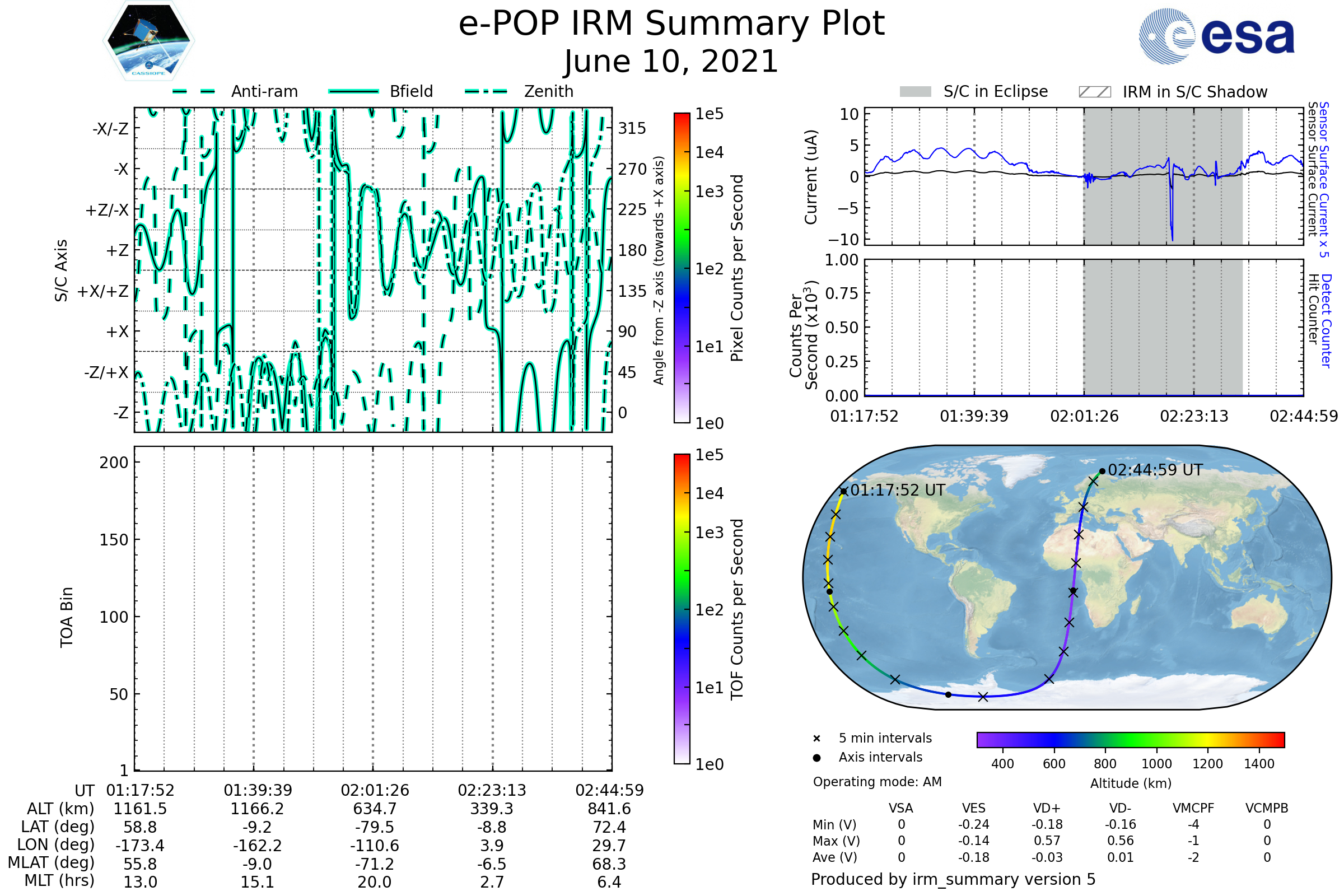Click the ESA logo
This screenshot has height=896, width=1344.
(x=1217, y=36)
